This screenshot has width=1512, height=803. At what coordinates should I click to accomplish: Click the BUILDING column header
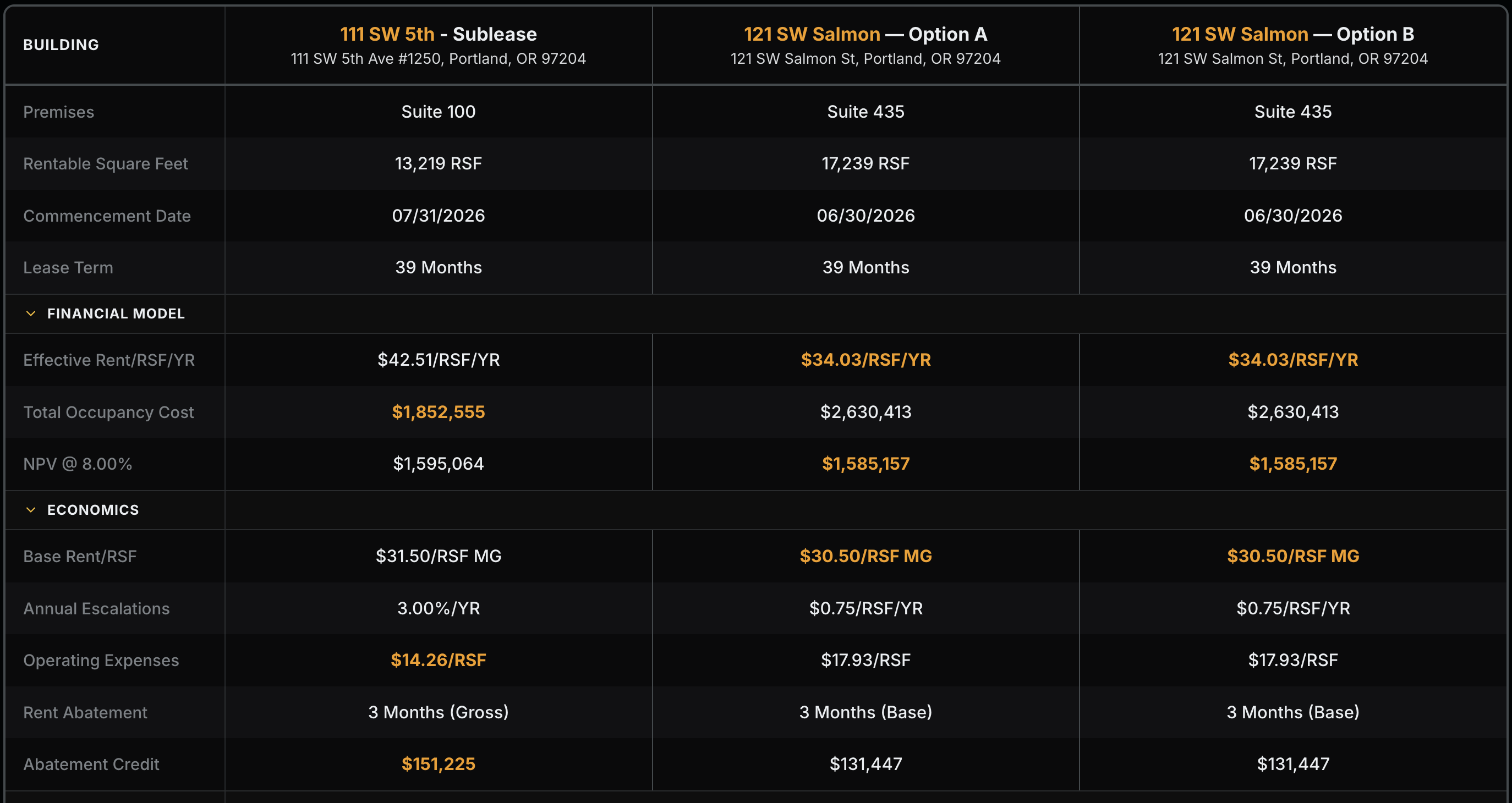click(x=61, y=45)
